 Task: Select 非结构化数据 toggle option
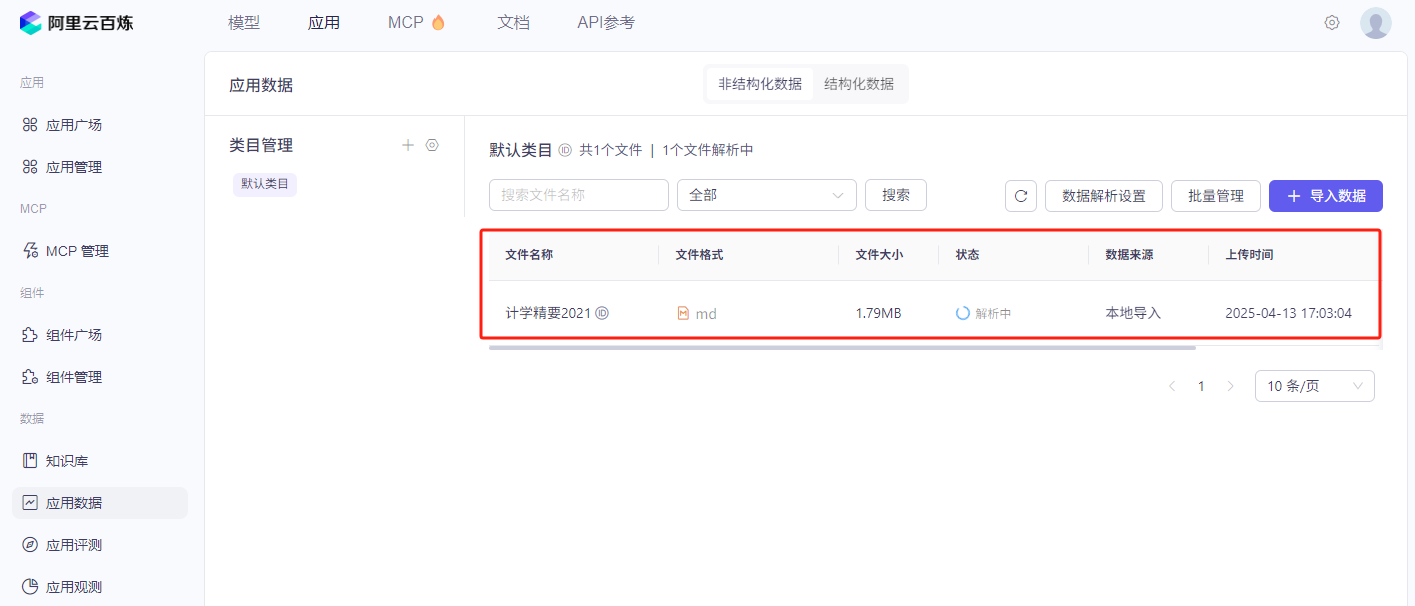(760, 84)
